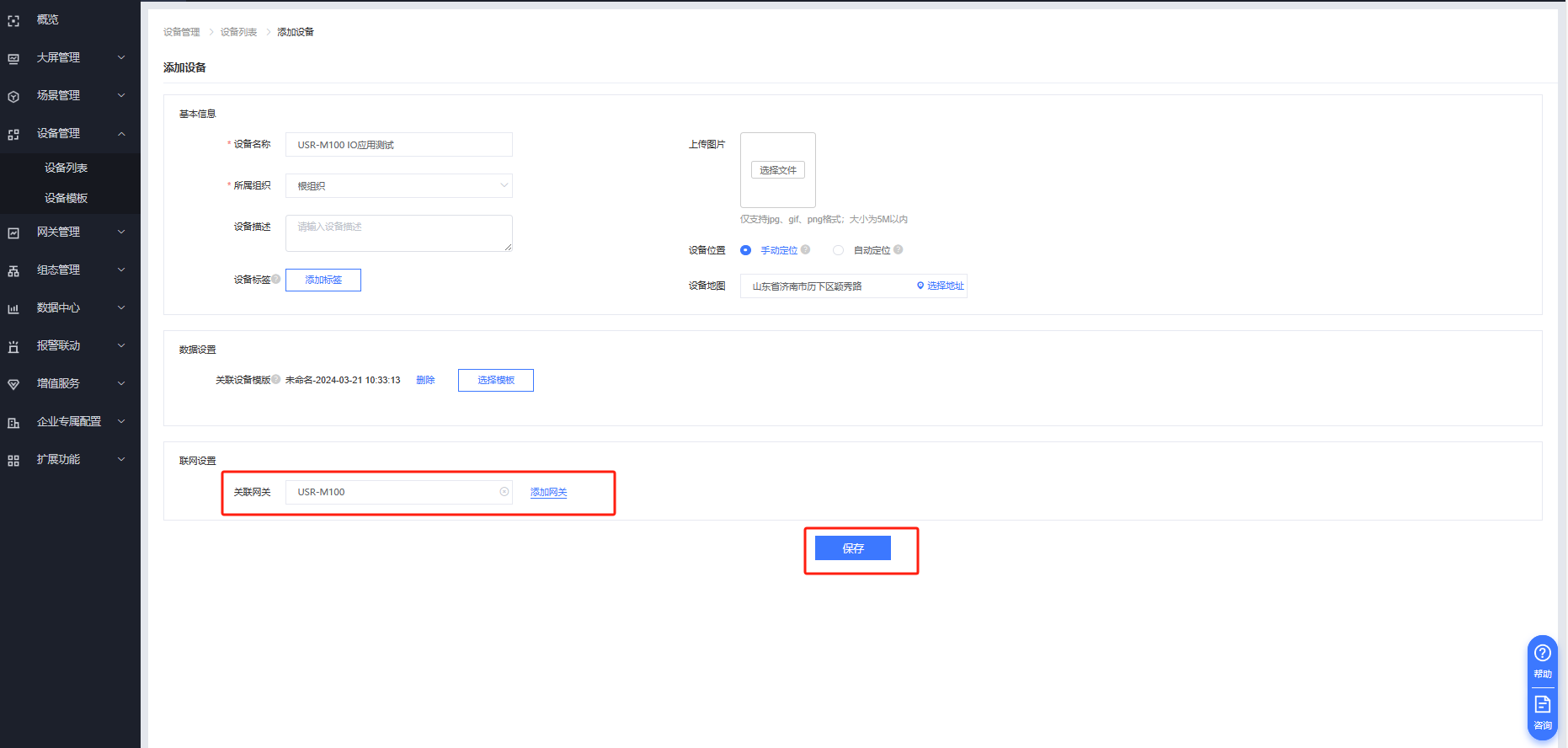1568x748 pixels.
Task: Expand the 企业专属配置 menu chevron
Action: (x=121, y=421)
